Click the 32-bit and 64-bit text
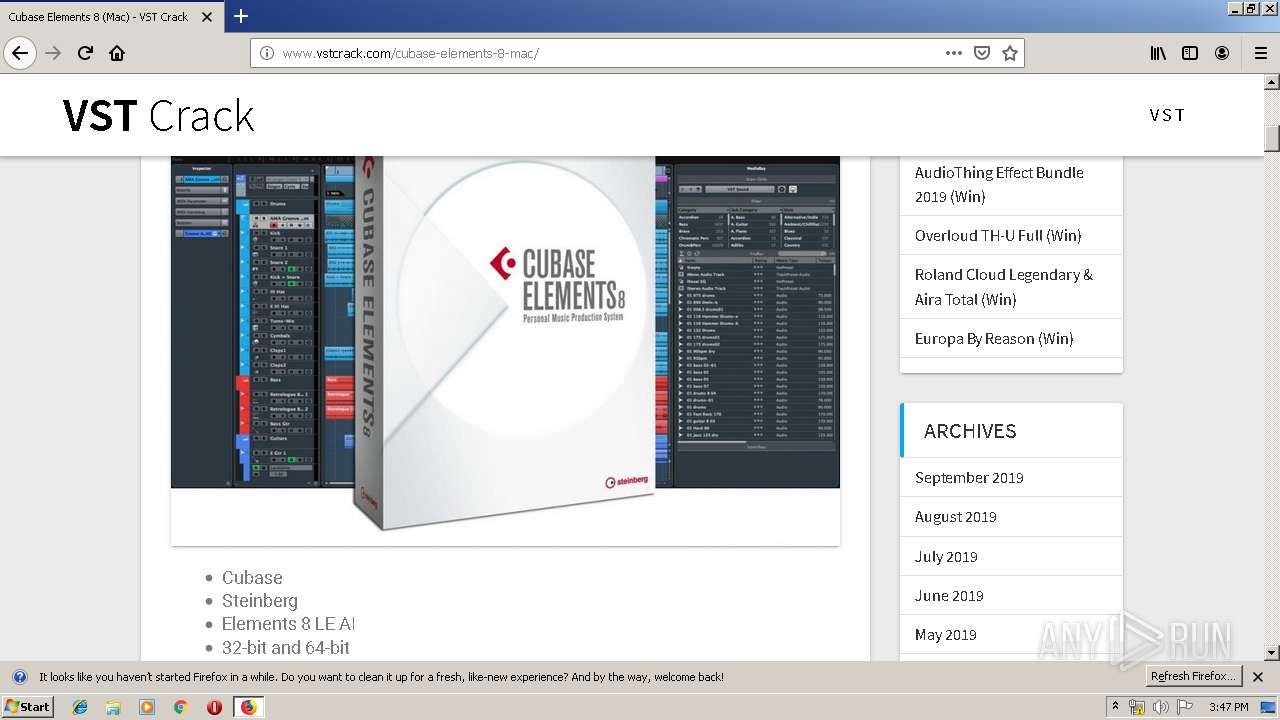 286,647
